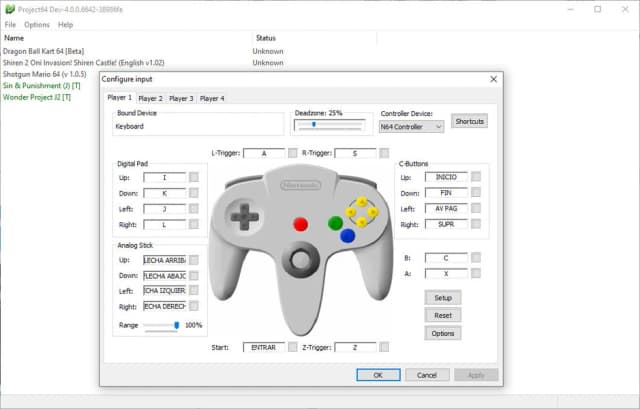Open the Controller Device dropdown
The height and width of the screenshot is (409, 640).
(x=411, y=127)
